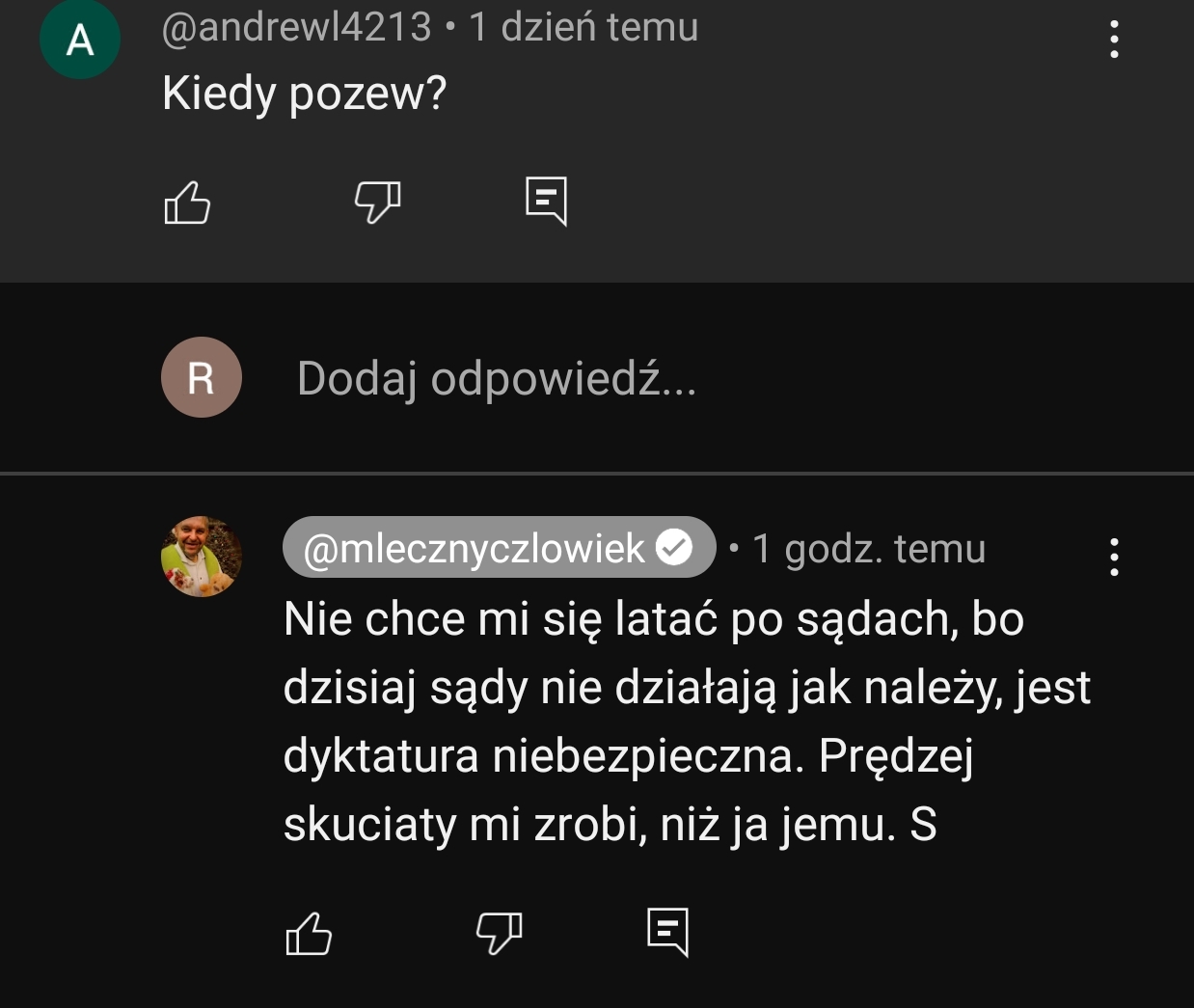1194x1008 pixels.
Task: Open mlecznyczlowiek's profile picture
Action: coord(201,557)
